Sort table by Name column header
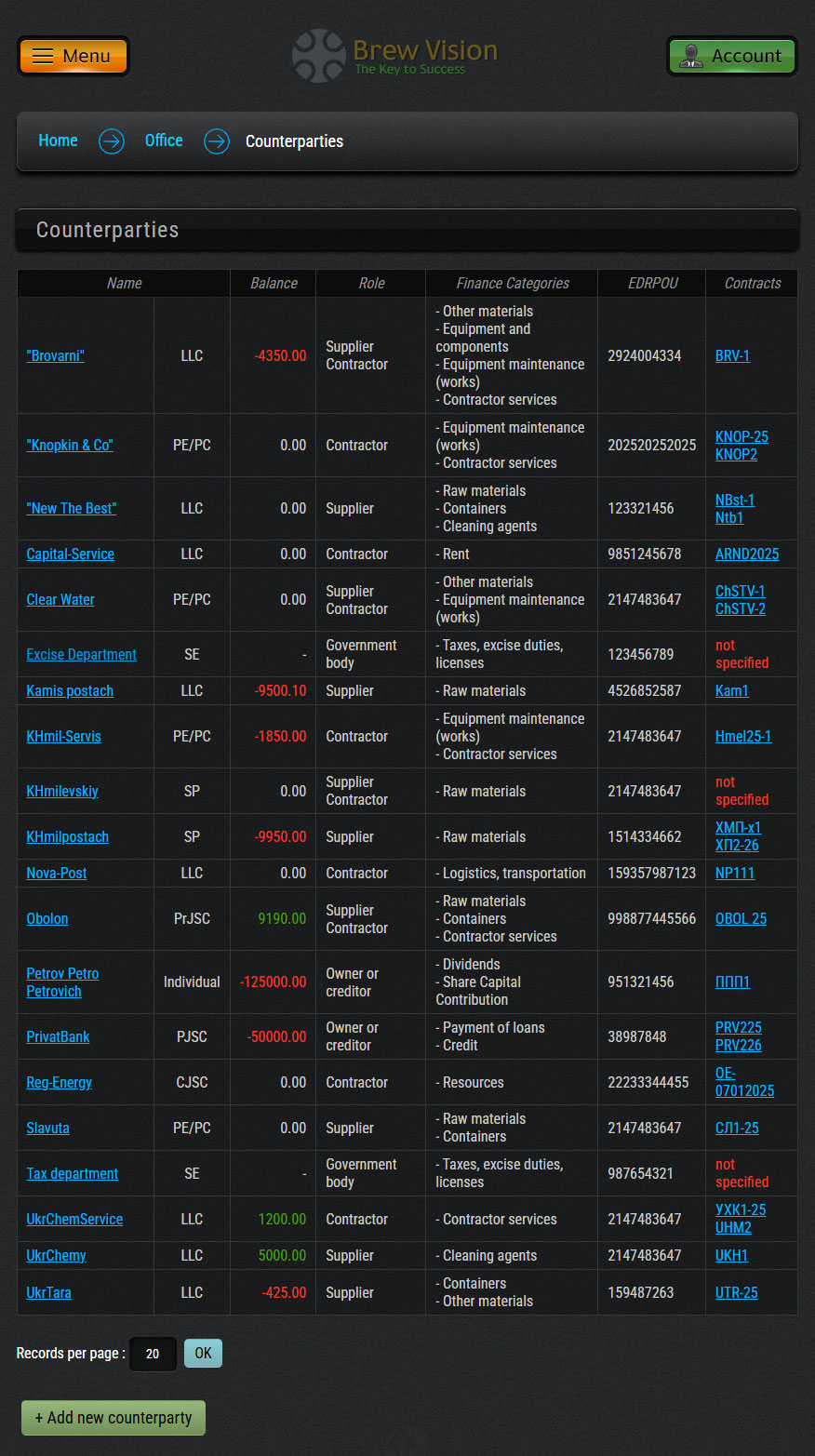Viewport: 815px width, 1456px height. pyautogui.click(x=124, y=283)
